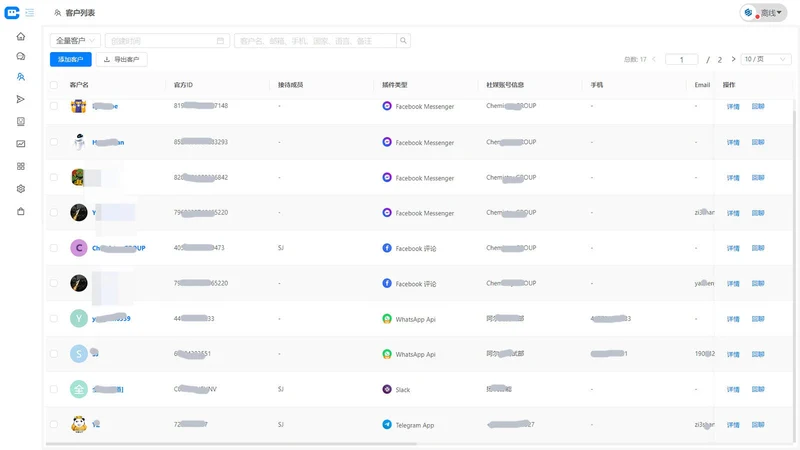This screenshot has height=450, width=800.
Task: Check the box for the Telegram App row
Action: 54,424
